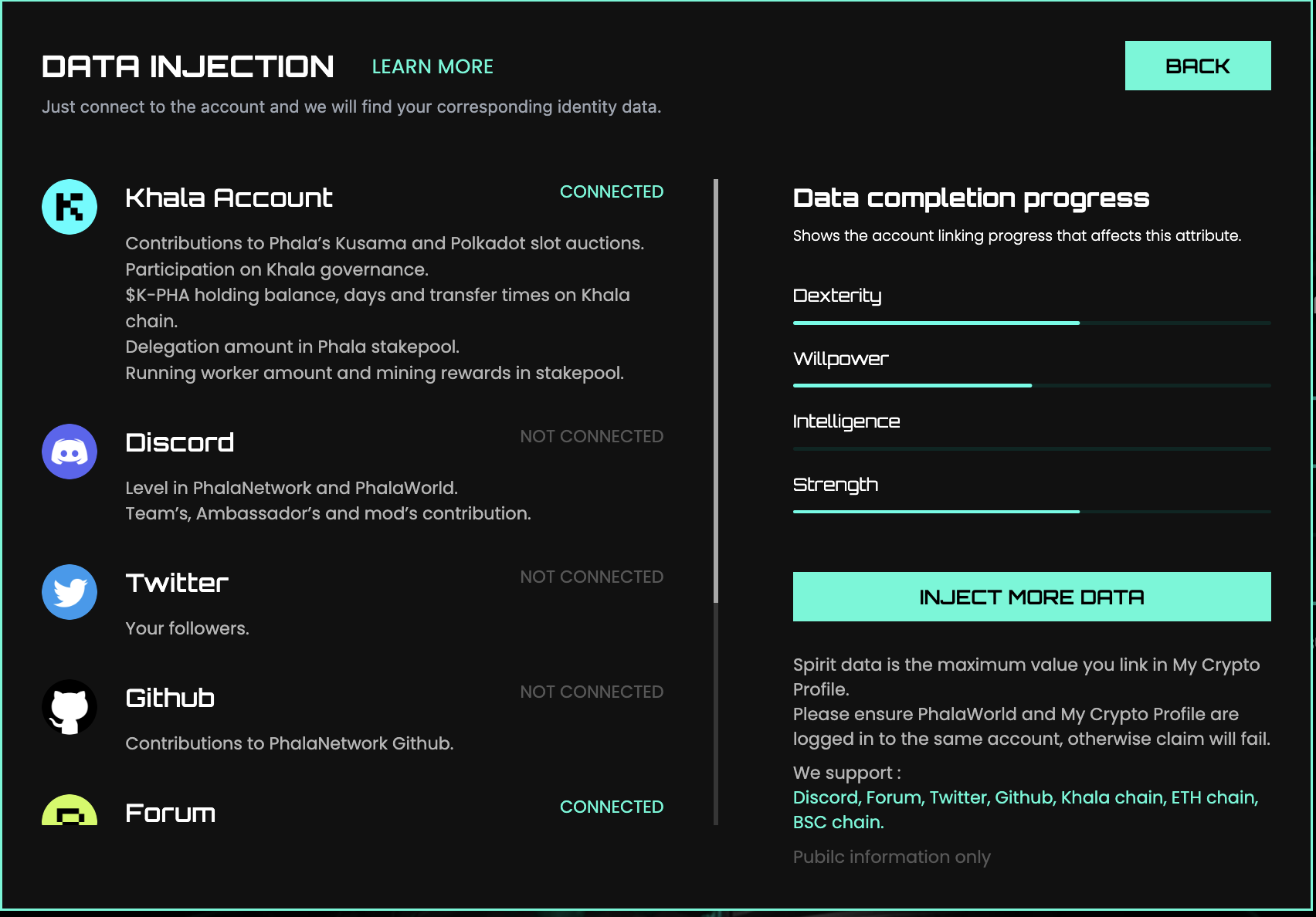Click the Data completion progress heading
The width and height of the screenshot is (1316, 917).
tap(971, 198)
